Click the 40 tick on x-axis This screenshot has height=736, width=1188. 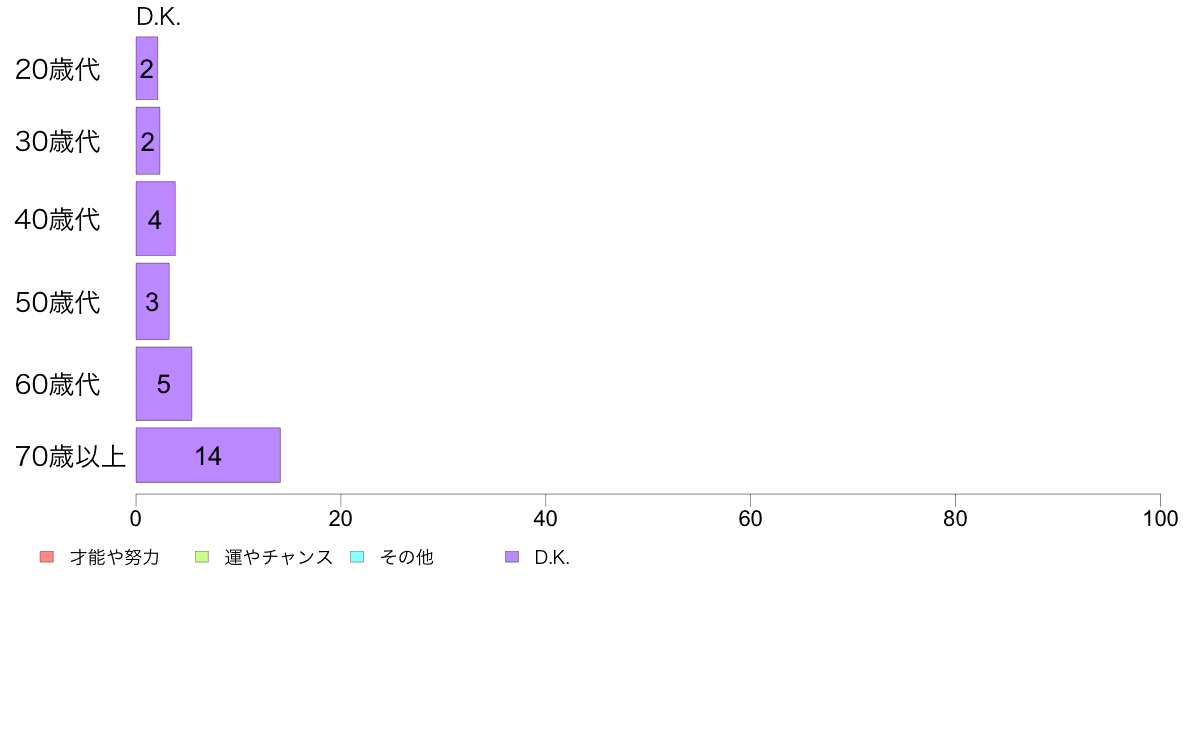coord(546,518)
